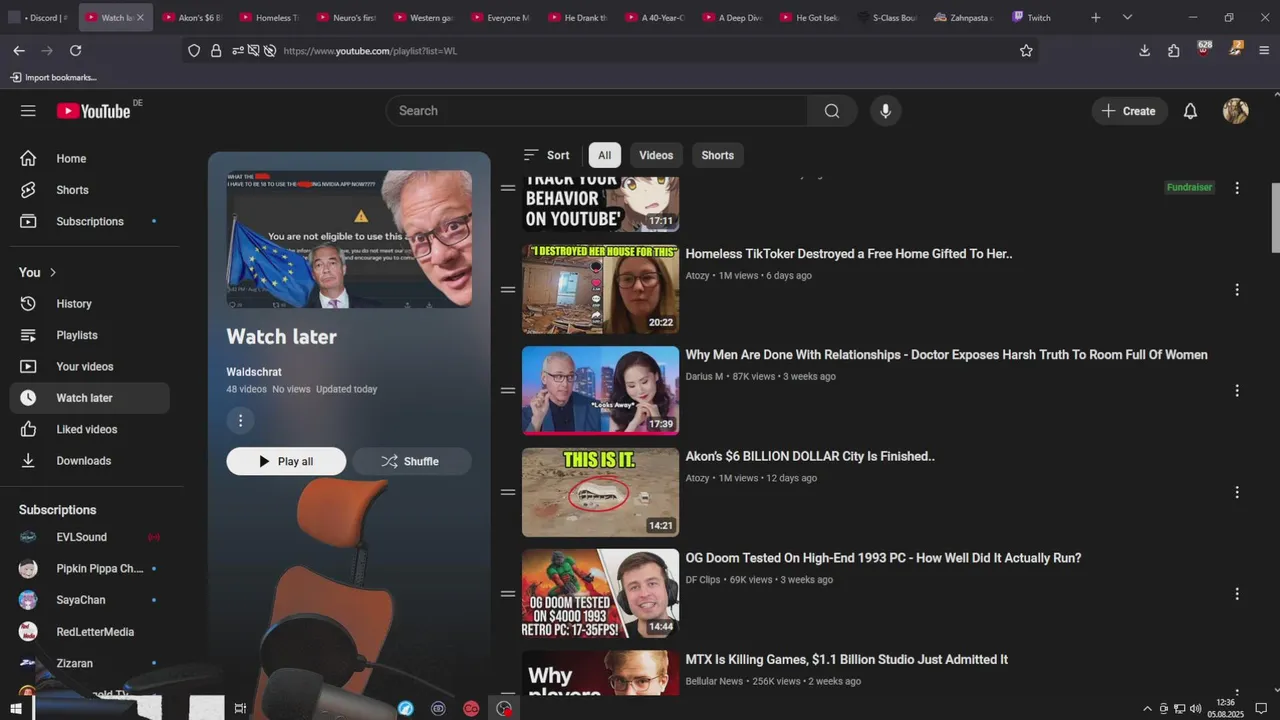The width and height of the screenshot is (1280, 720).
Task: Click the YouTube search input field
Action: click(x=597, y=111)
